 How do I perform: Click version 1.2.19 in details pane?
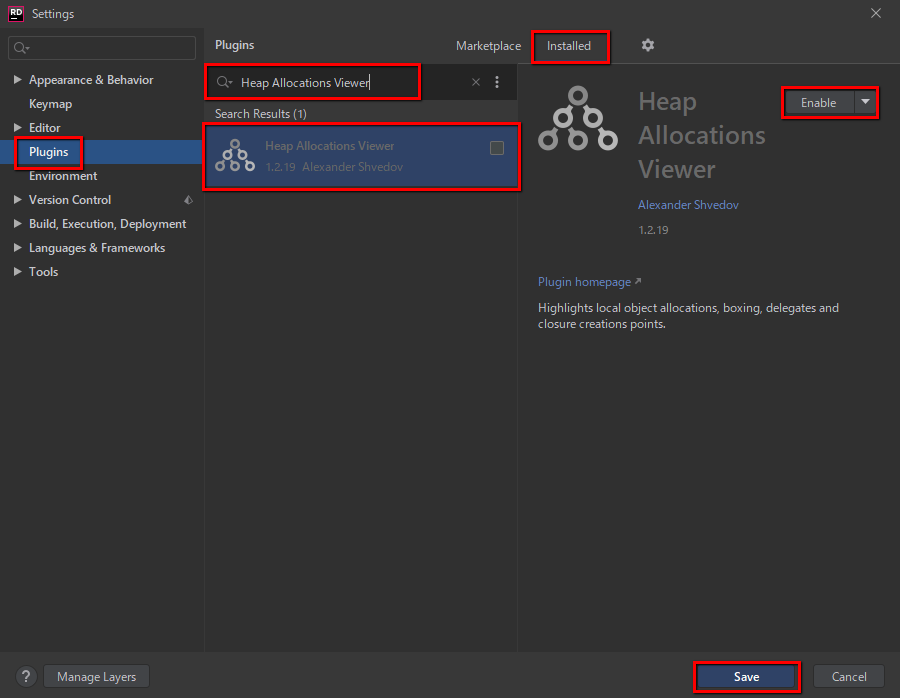[x=653, y=230]
